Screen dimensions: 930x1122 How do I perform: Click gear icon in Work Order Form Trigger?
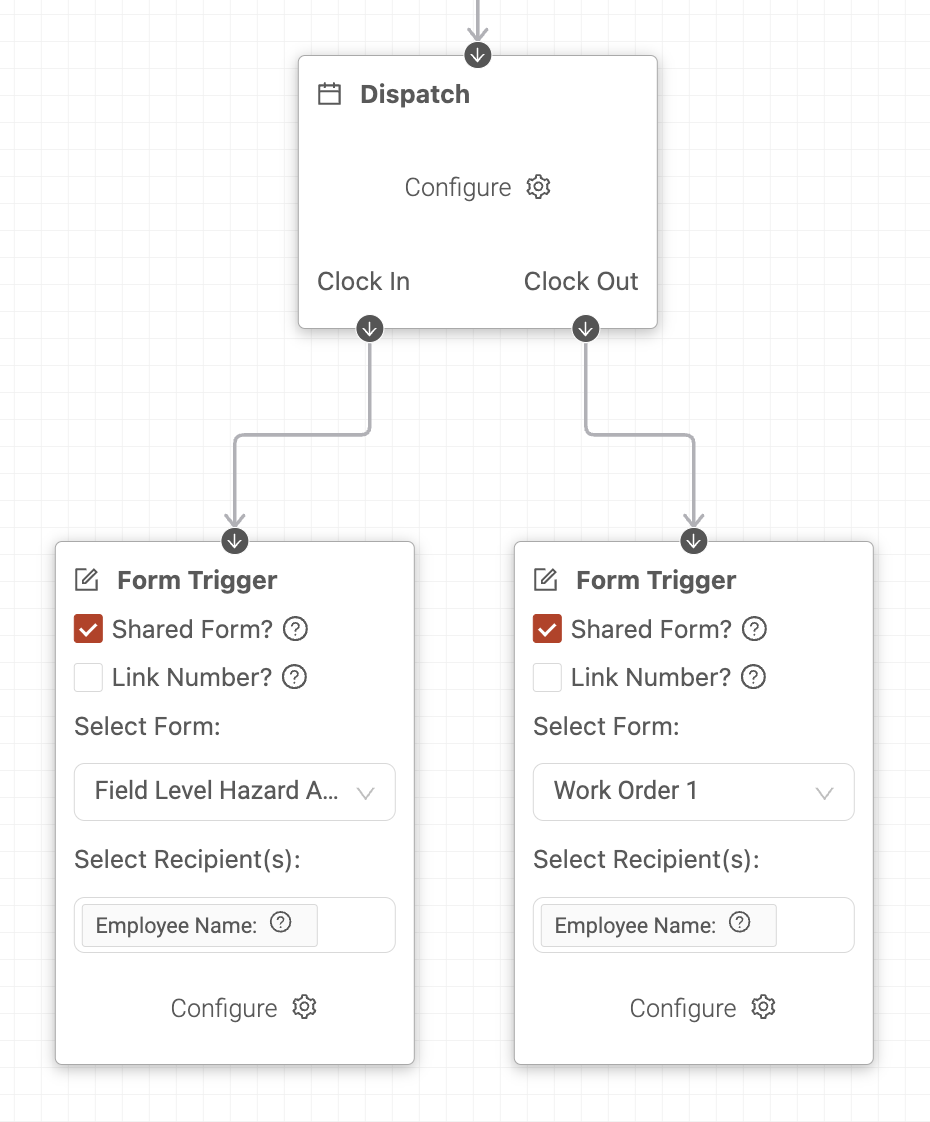point(763,1007)
